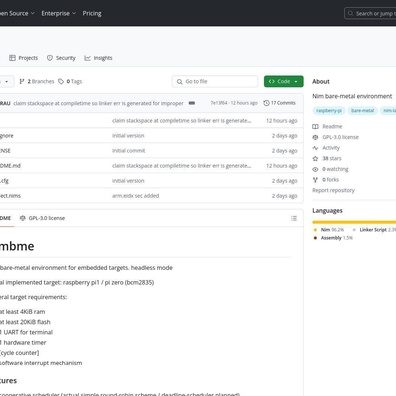Open the gitignore file
Screen dimensions: 396x396
tap(7, 136)
